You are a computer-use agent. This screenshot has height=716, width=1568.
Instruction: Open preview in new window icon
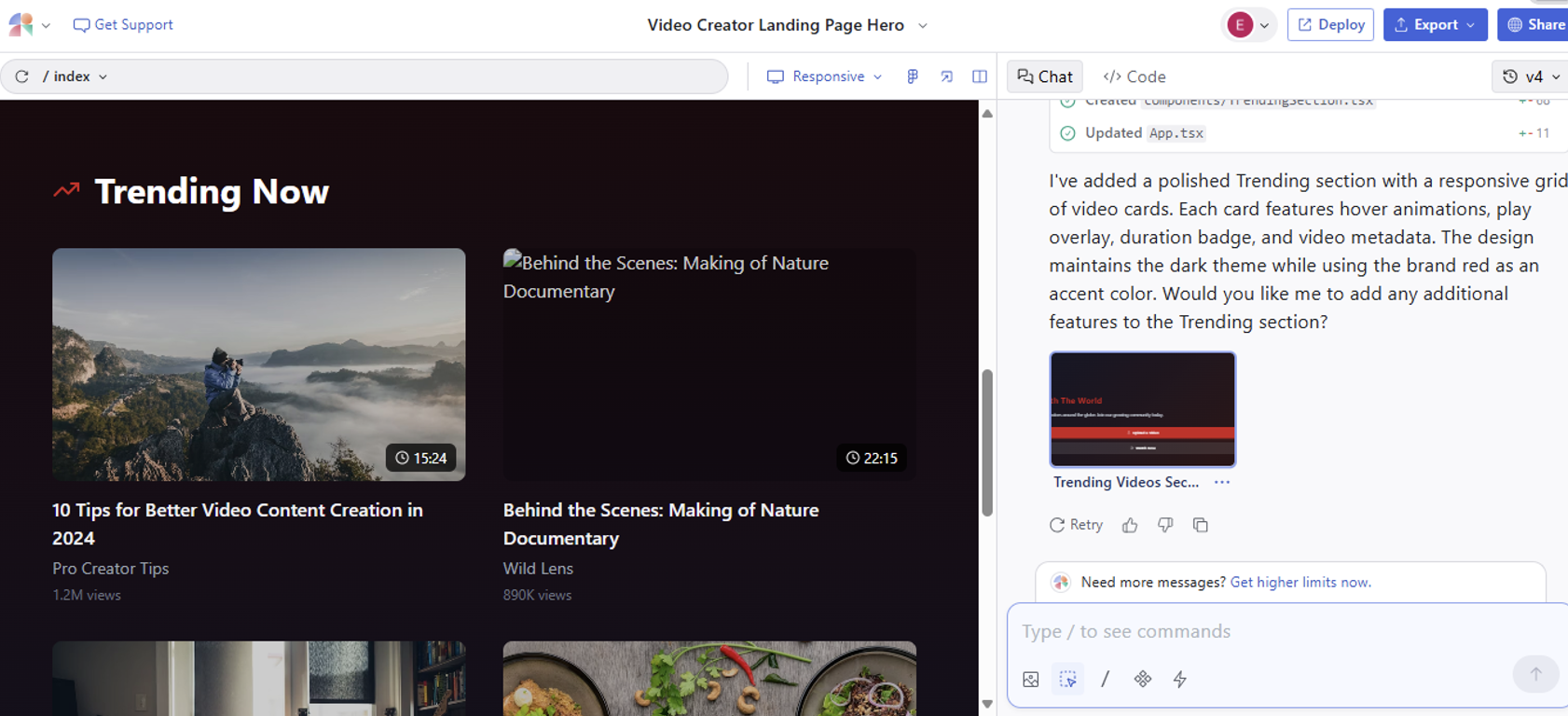pos(946,76)
